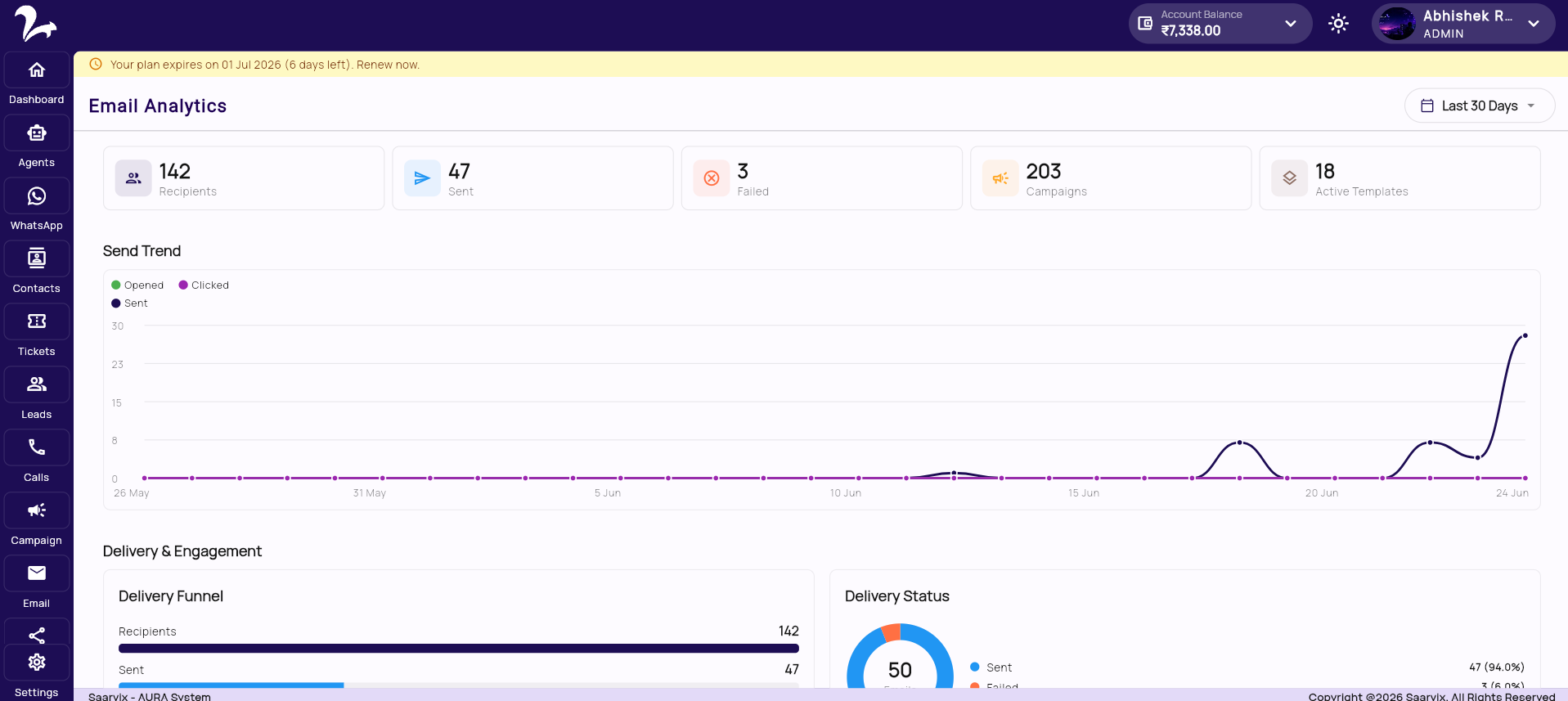Image resolution: width=1568 pixels, height=701 pixels.
Task: Click the calendar icon in date filter
Action: click(x=1427, y=106)
